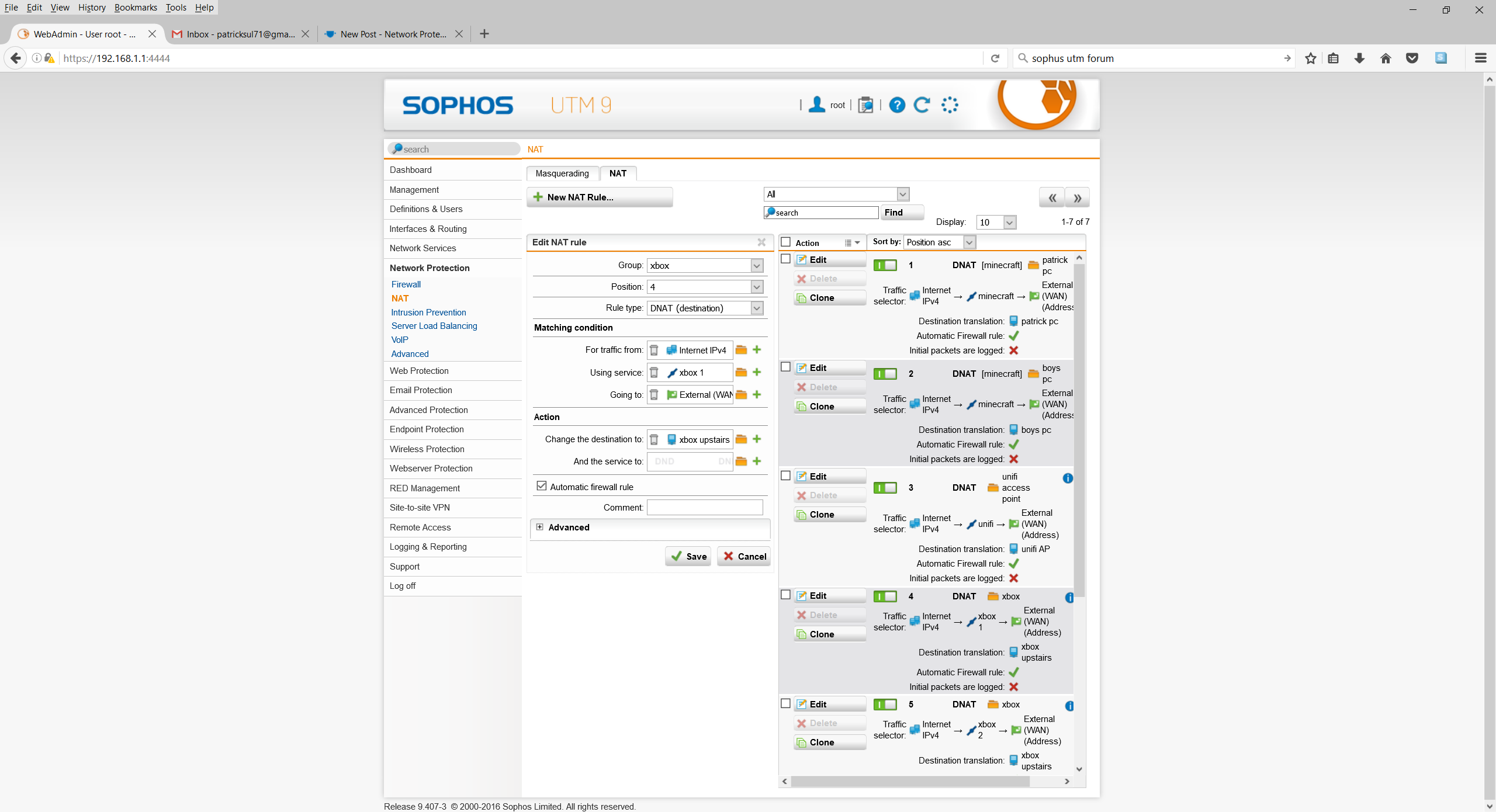Select checkbox for rule 1
Screen dimensions: 1496x812
point(786,259)
